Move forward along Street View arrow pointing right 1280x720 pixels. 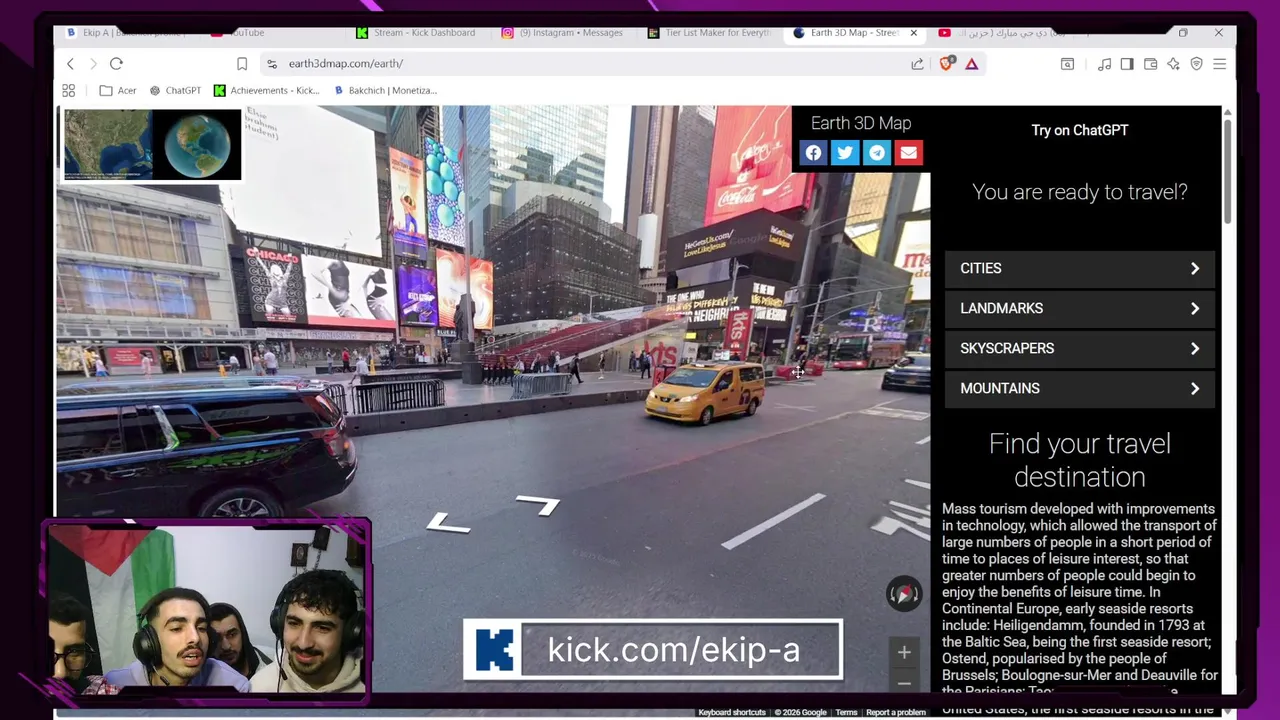539,505
